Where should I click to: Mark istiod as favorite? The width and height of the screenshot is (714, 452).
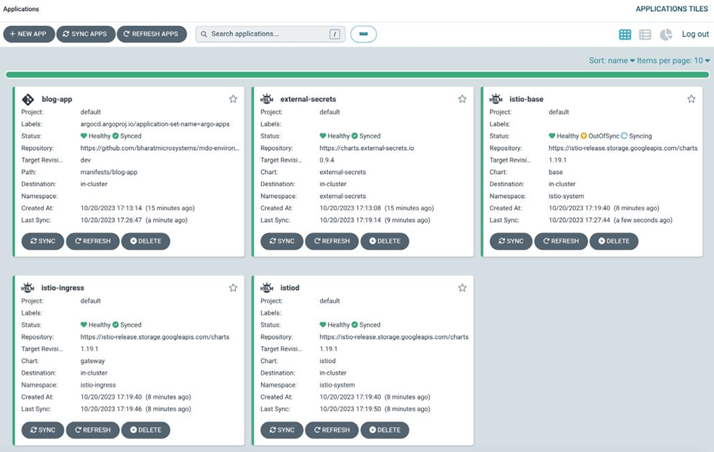click(x=462, y=288)
